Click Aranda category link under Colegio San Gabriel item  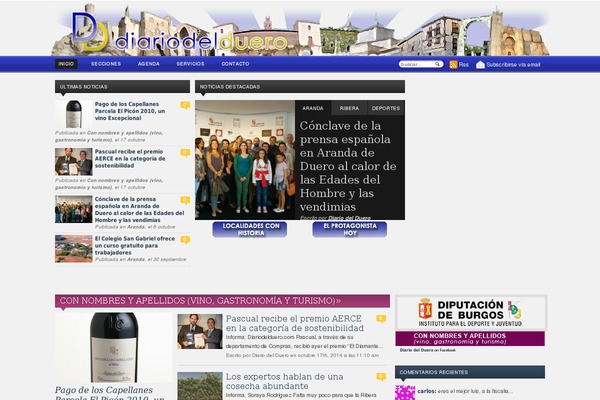136,260
